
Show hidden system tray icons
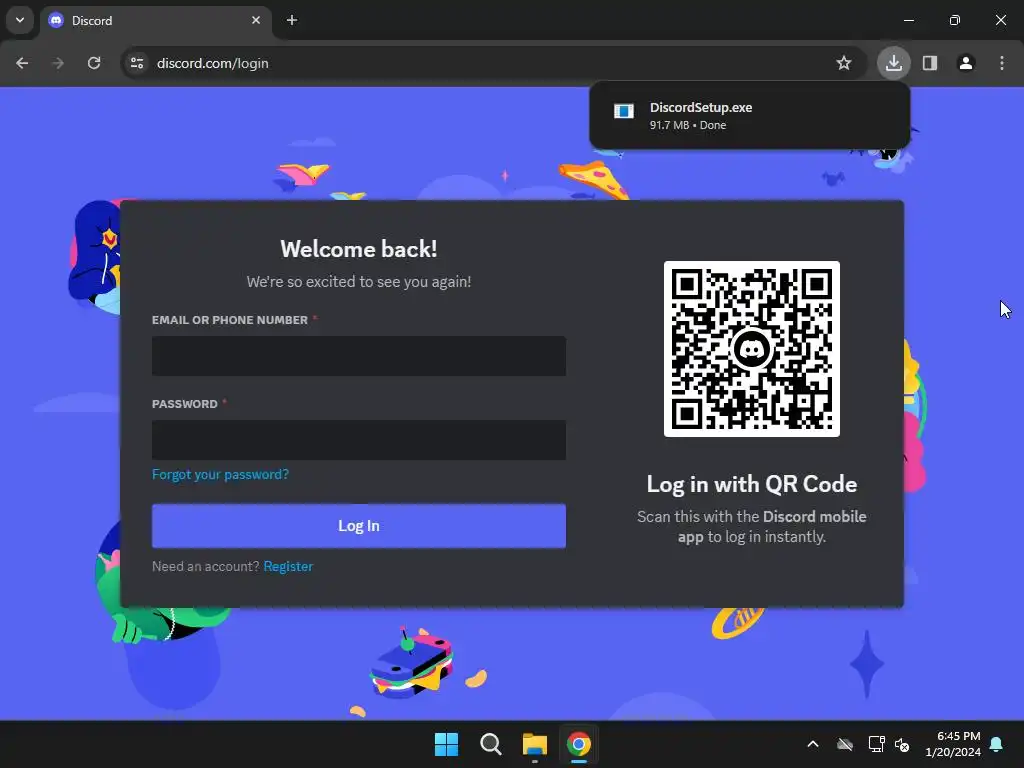(813, 744)
